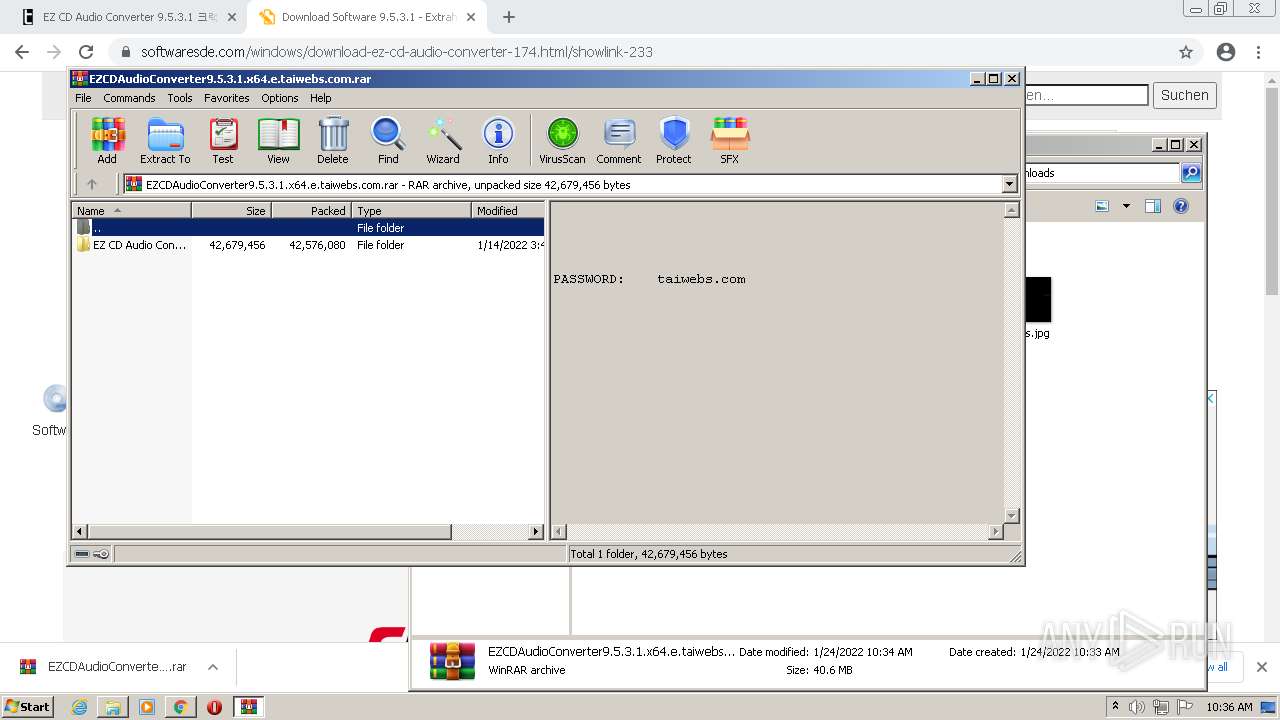Open a new Chrome tab
Viewport: 1280px width, 720px height.
click(x=508, y=17)
